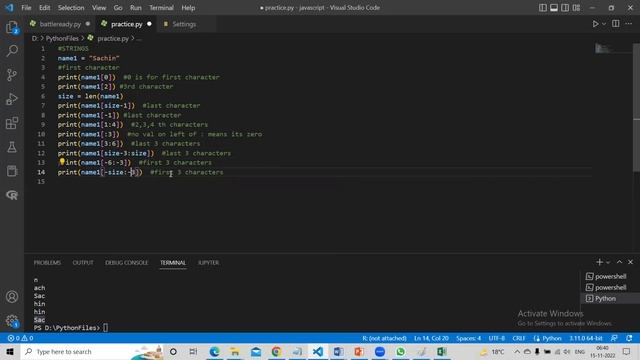Expand the new terminal launch profile dropdown
Screen dimensions: 640x360
point(608,262)
